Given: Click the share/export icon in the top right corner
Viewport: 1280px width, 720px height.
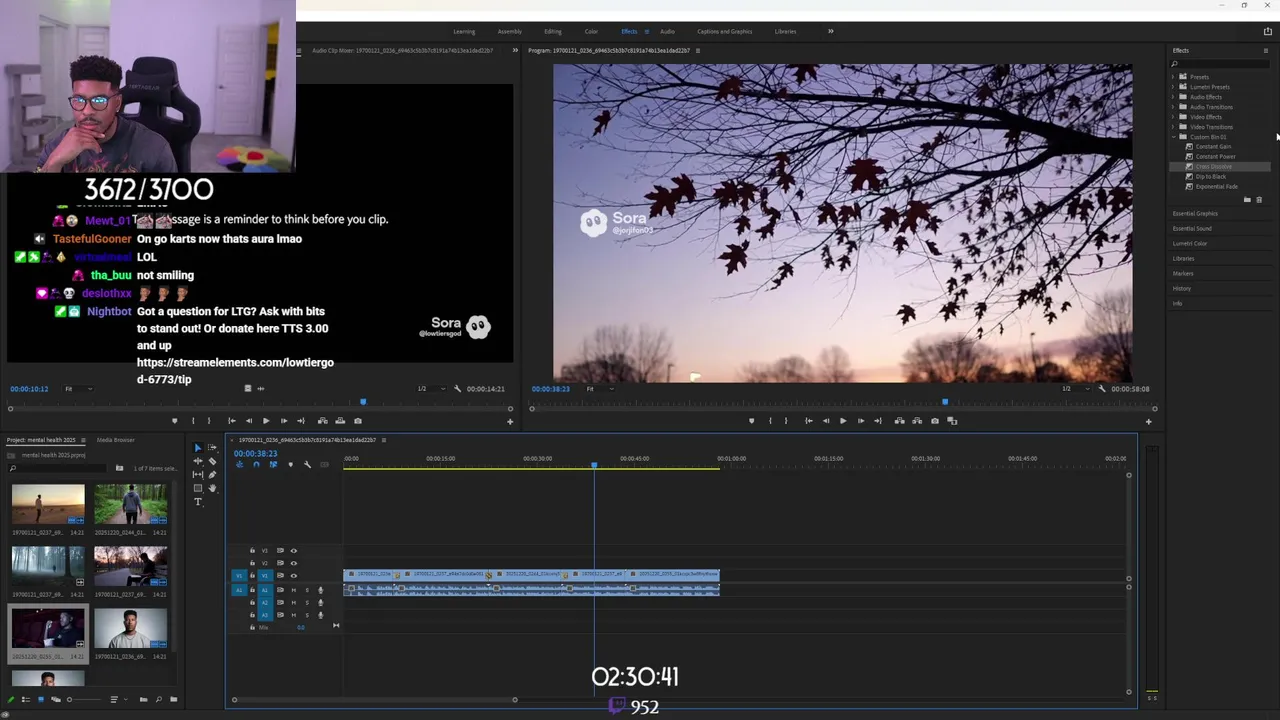Looking at the screenshot, I should click(1268, 31).
